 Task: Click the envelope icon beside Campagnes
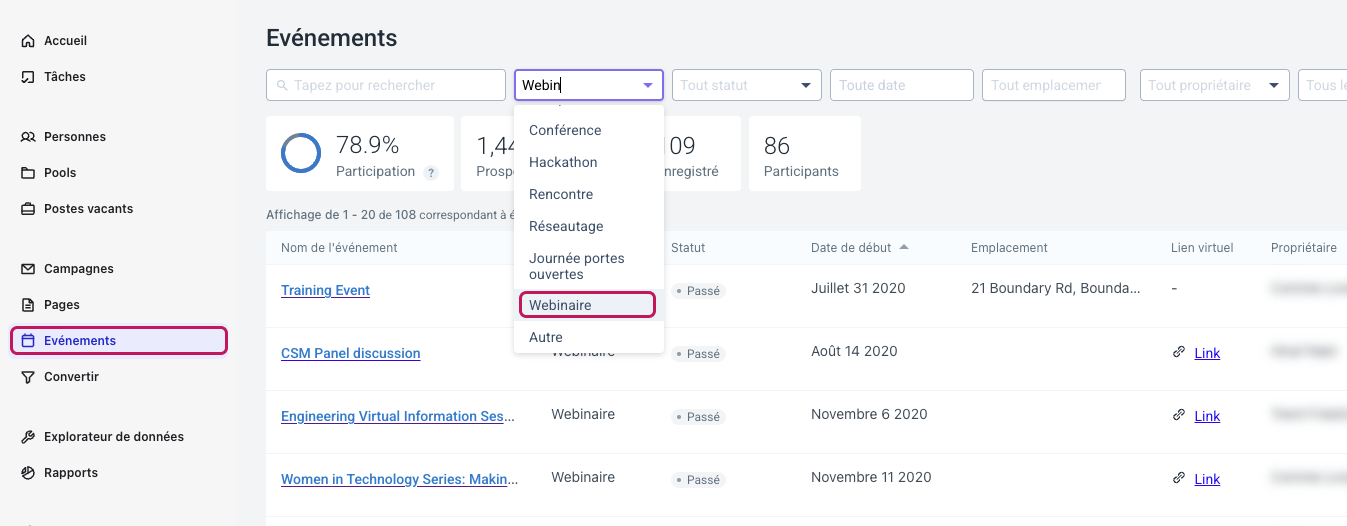[28, 269]
